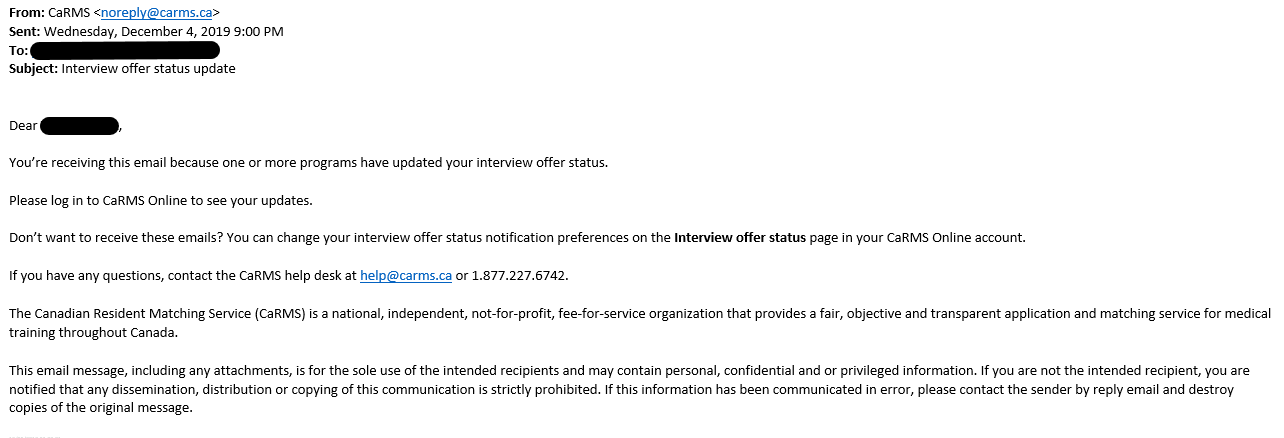Click the redacted recipient address in To field
The width and height of the screenshot is (1284, 438).
[x=125, y=50]
